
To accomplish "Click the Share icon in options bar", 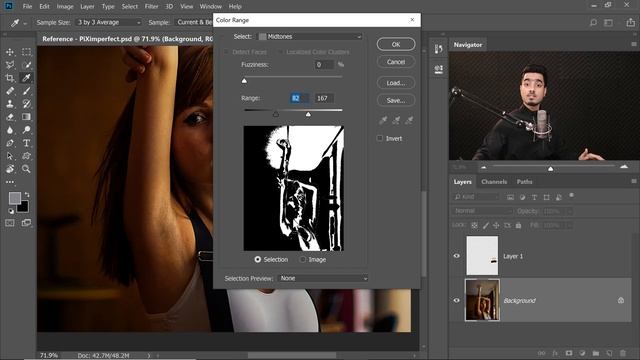I will [631, 23].
